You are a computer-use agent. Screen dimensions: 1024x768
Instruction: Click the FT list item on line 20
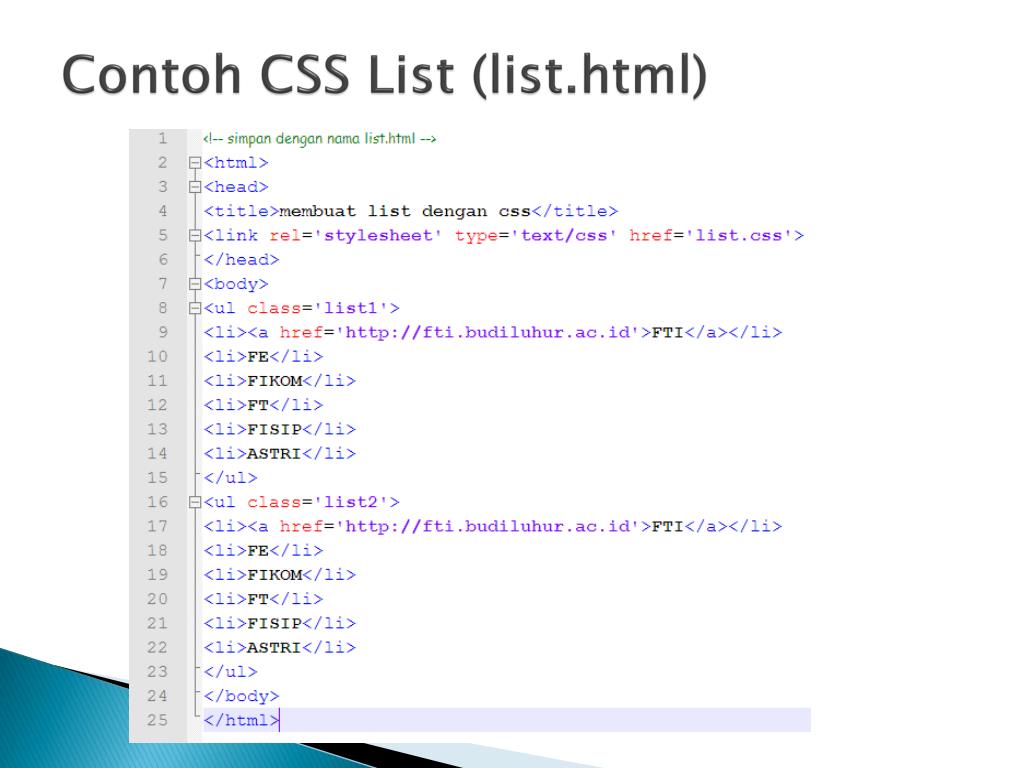(x=263, y=599)
